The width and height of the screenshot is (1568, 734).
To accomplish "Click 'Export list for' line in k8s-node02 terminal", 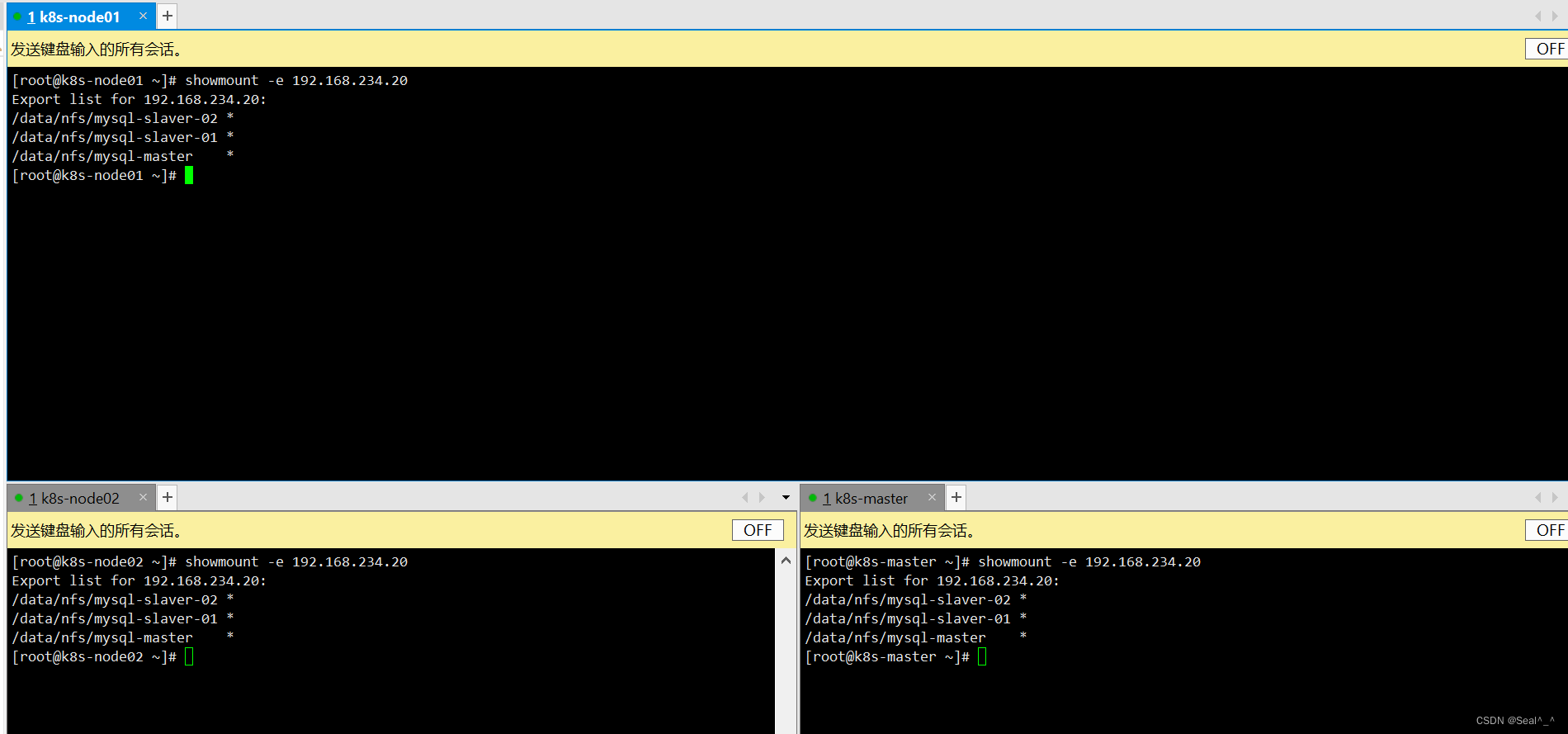I will pos(139,580).
